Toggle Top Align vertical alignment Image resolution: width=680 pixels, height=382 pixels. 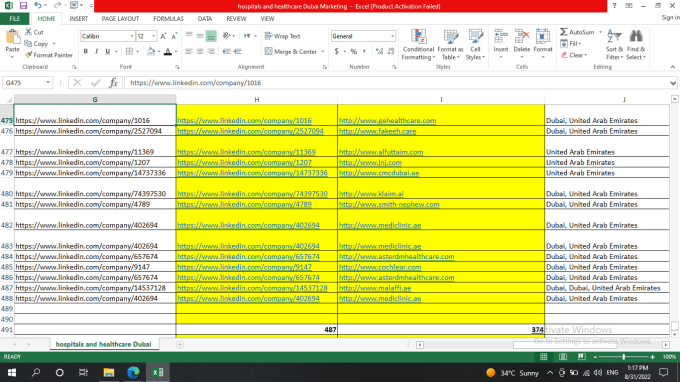(189, 36)
